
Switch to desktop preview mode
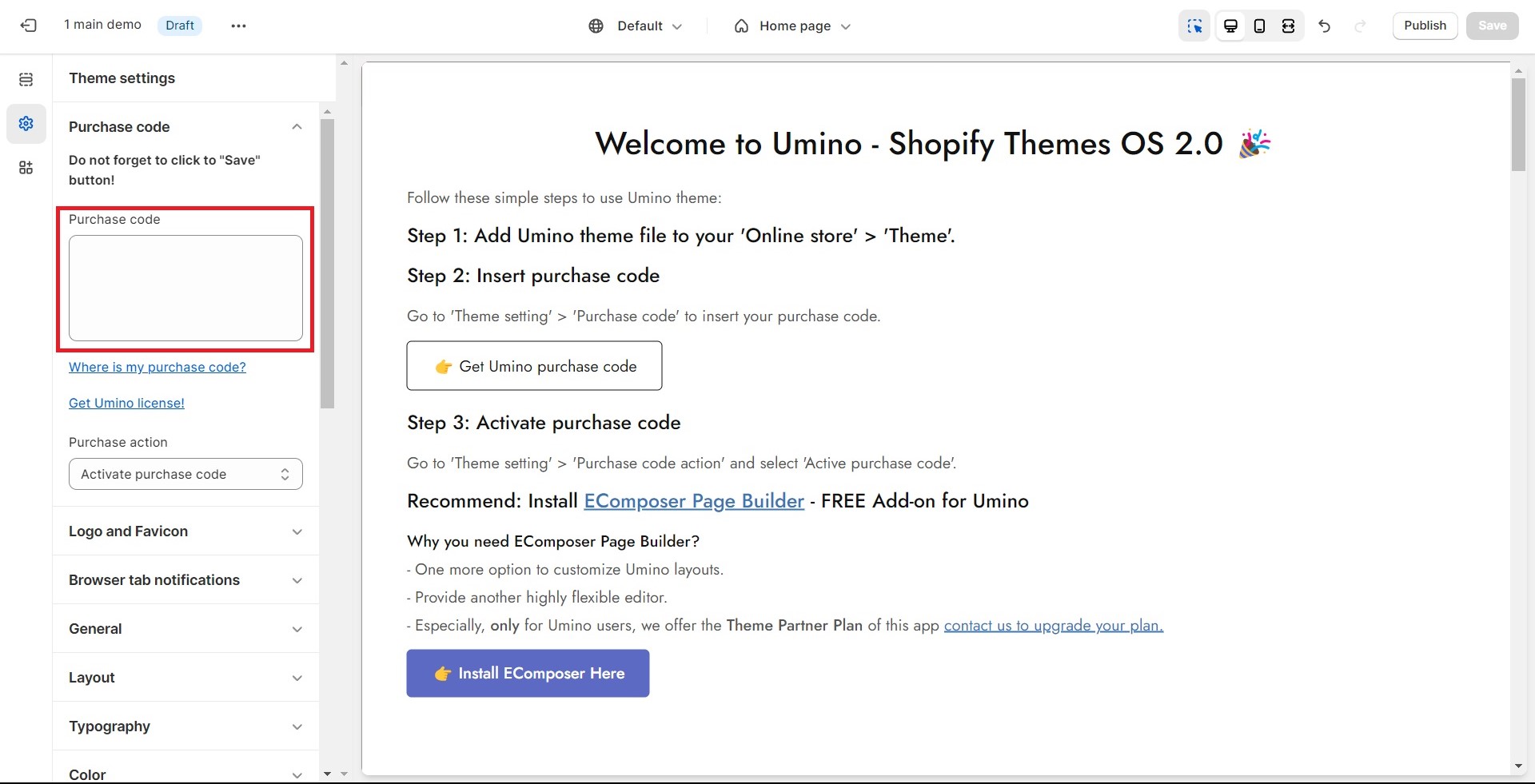point(1230,26)
